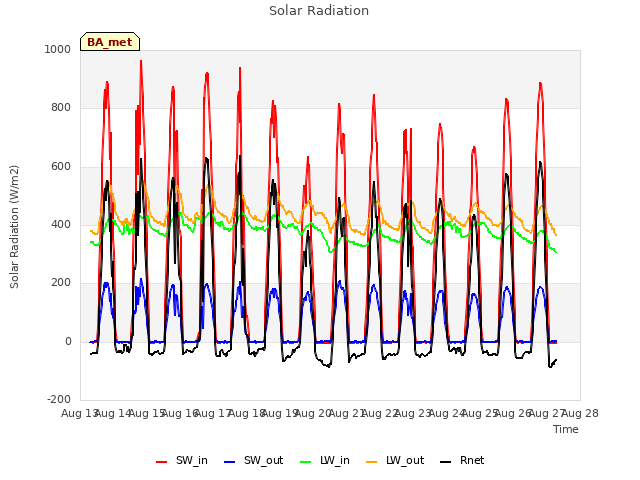
Task: Click the Aug 22 x-axis label
Action: coord(380,413)
